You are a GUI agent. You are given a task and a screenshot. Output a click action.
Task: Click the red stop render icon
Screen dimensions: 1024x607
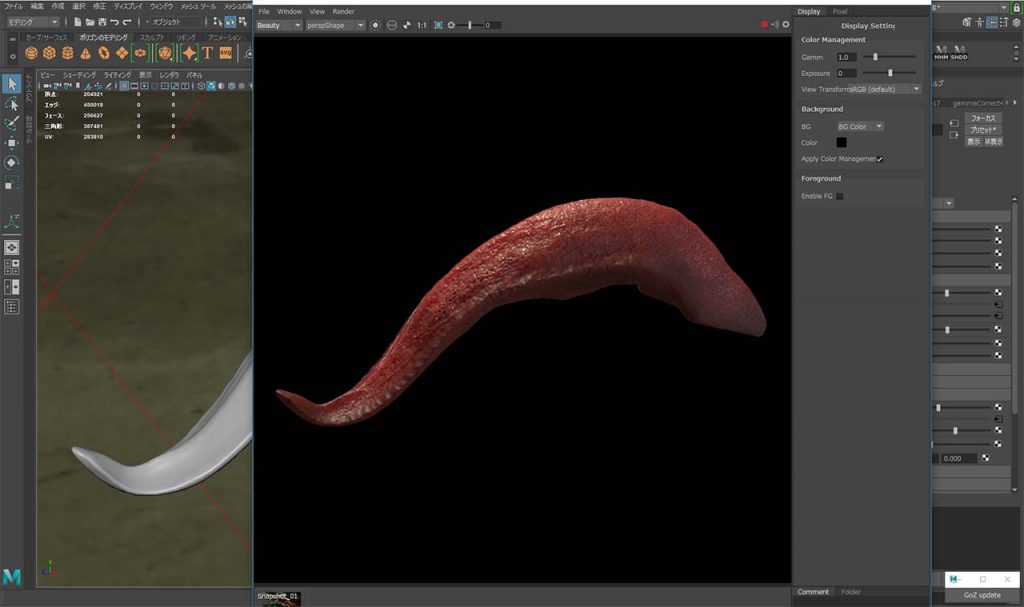click(x=764, y=25)
